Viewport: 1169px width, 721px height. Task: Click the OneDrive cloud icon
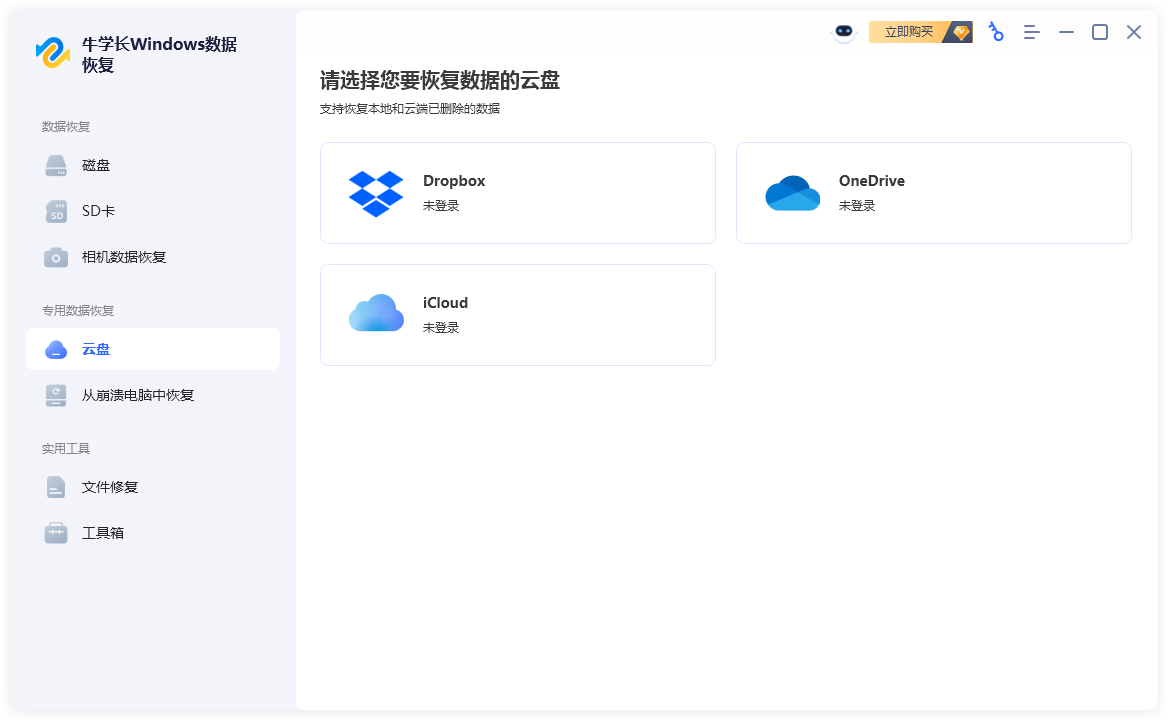coord(792,193)
